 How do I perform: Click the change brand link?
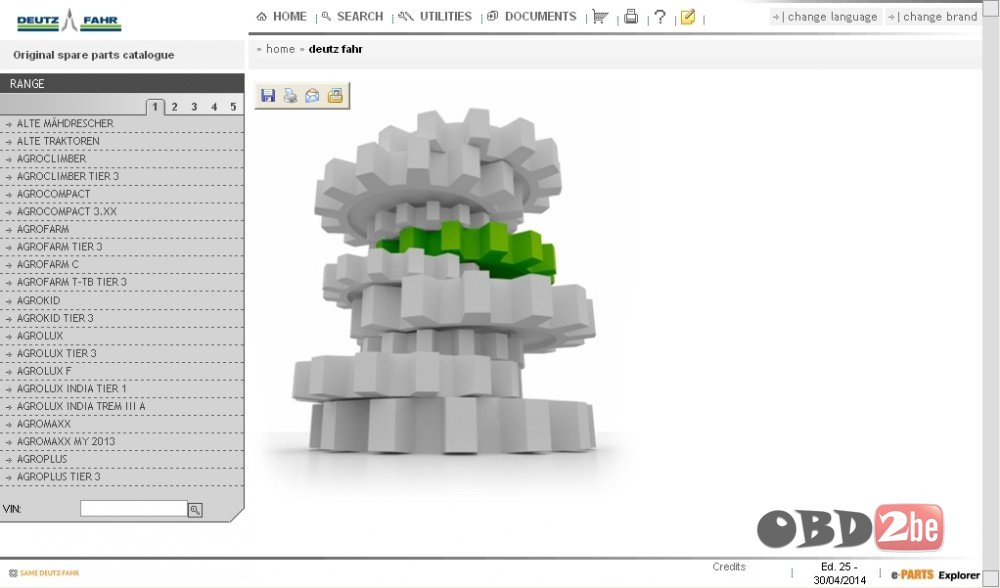pyautogui.click(x=933, y=17)
